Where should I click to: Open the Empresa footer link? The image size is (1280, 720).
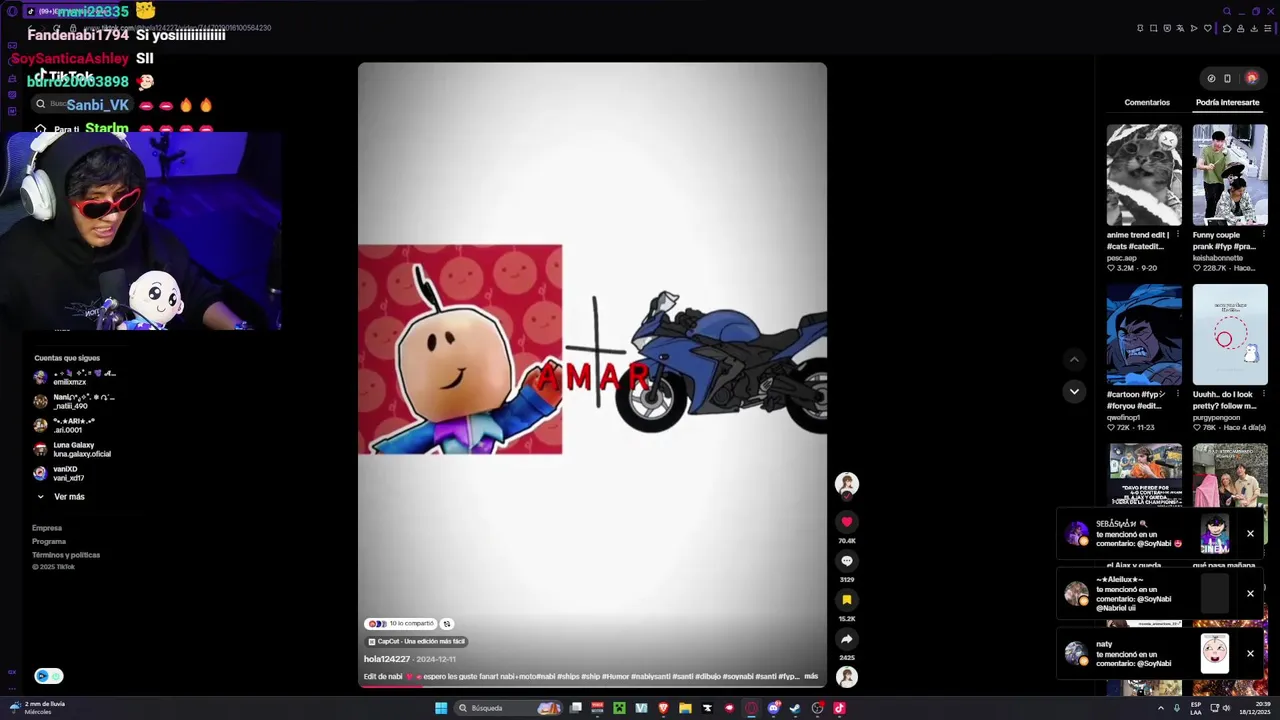47,528
